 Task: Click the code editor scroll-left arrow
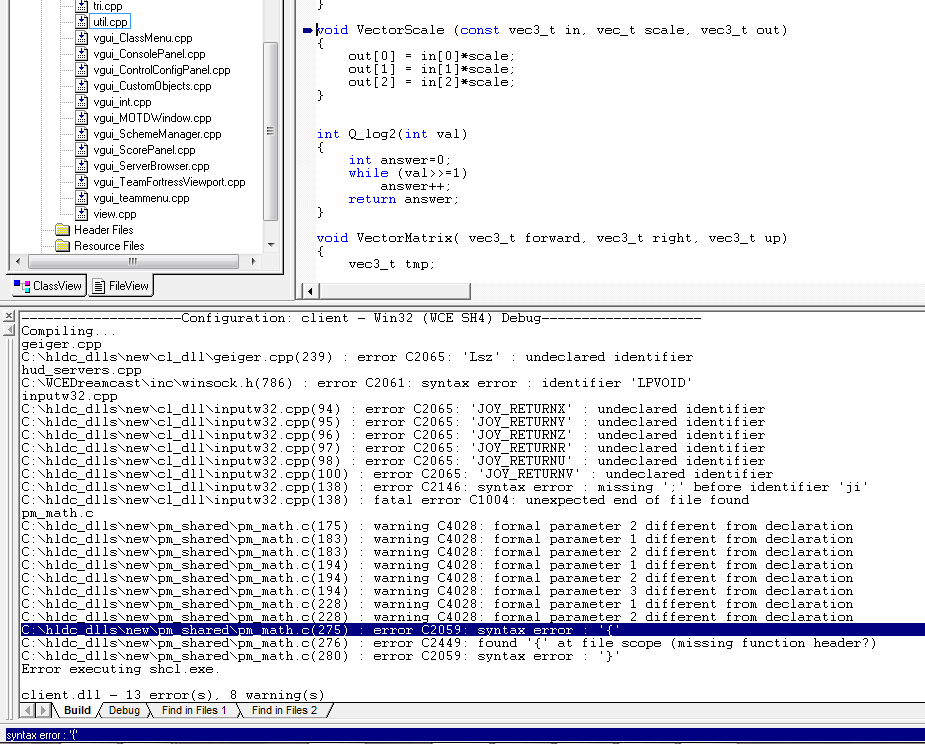310,290
